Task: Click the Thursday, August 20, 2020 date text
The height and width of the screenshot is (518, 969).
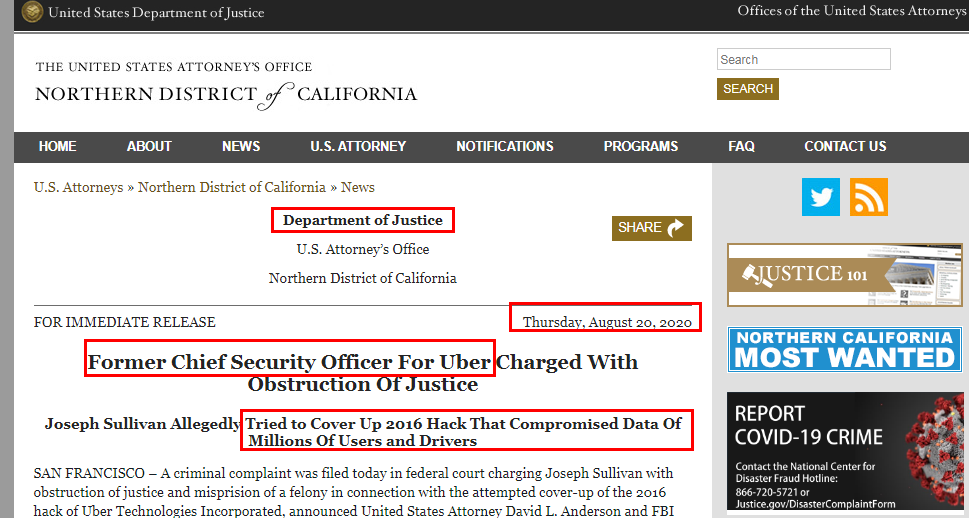Action: tap(607, 322)
